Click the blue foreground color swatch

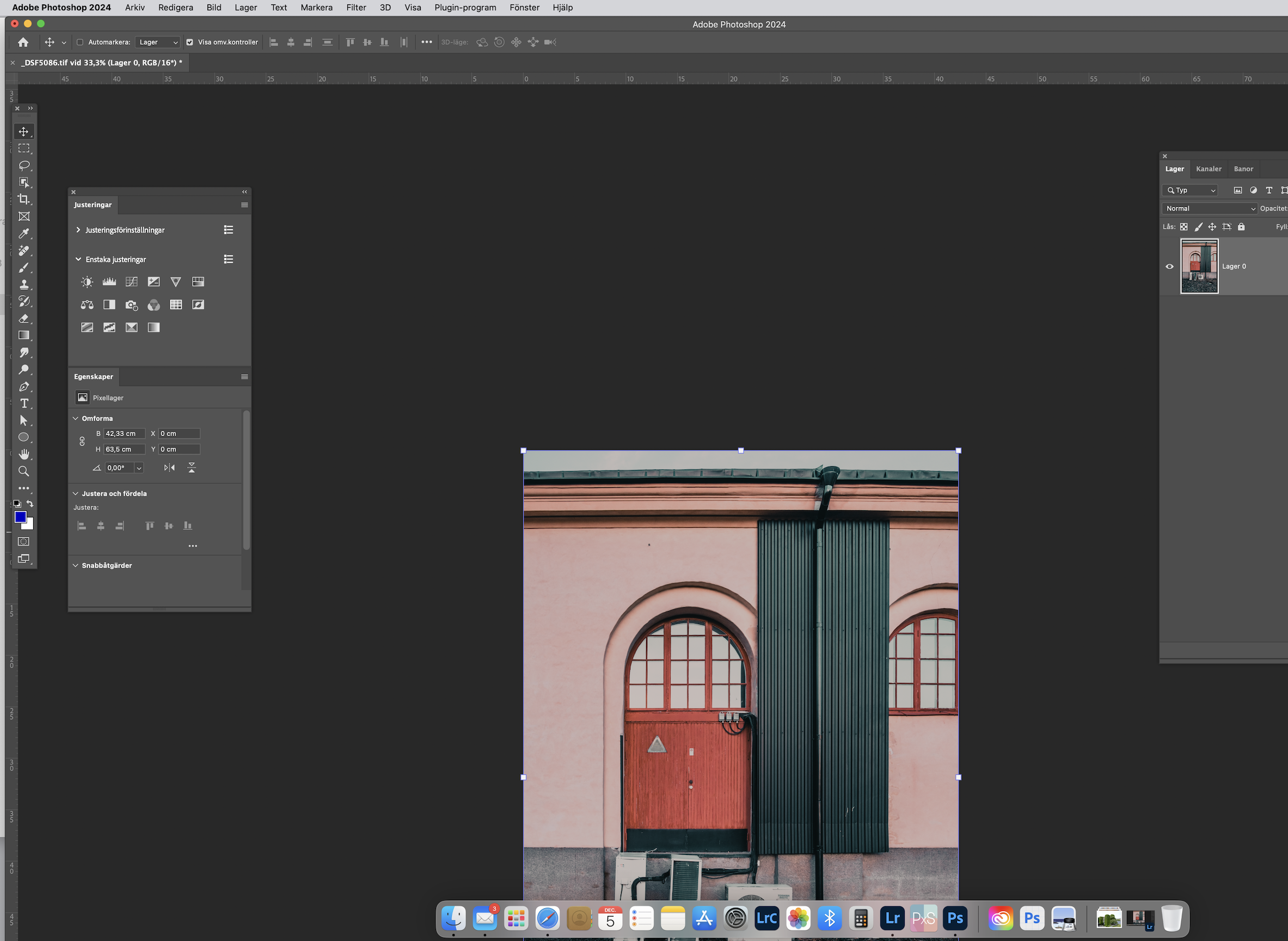pyautogui.click(x=21, y=517)
